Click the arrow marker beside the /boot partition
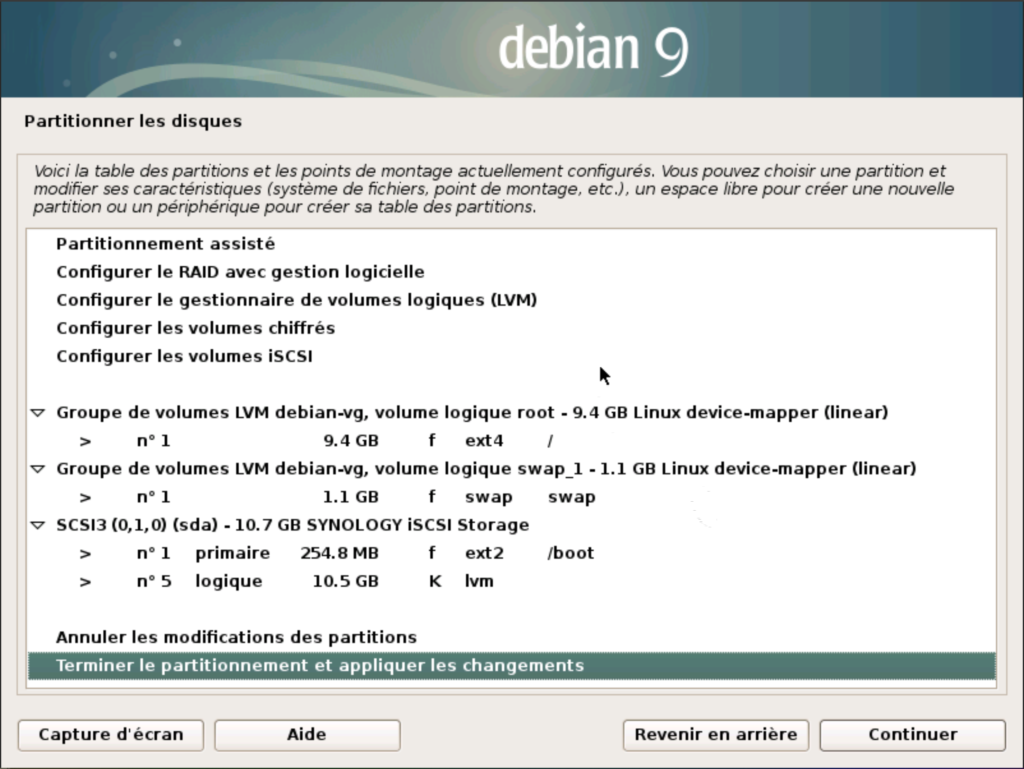The image size is (1024, 769). pyautogui.click(x=86, y=553)
